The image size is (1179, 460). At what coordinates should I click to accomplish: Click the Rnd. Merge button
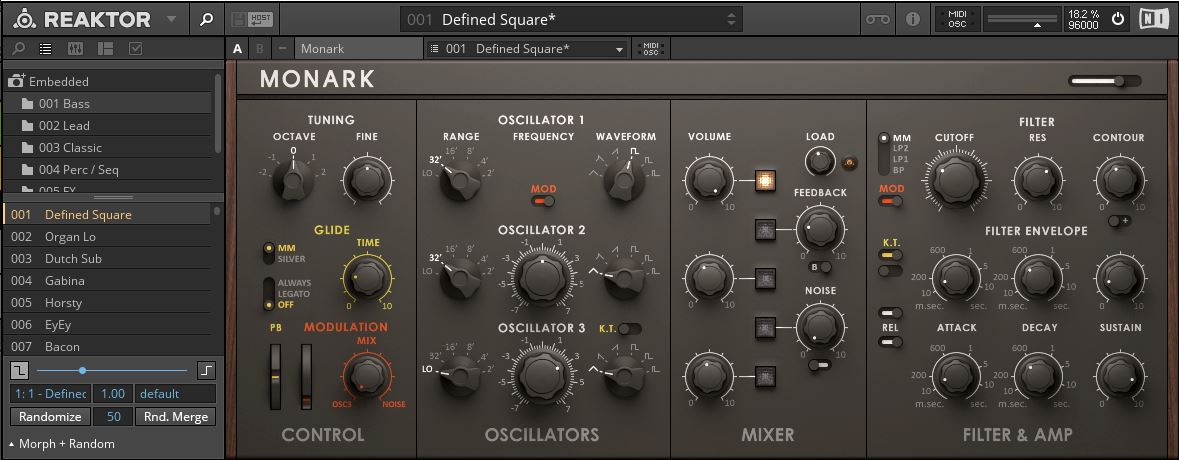pyautogui.click(x=175, y=416)
